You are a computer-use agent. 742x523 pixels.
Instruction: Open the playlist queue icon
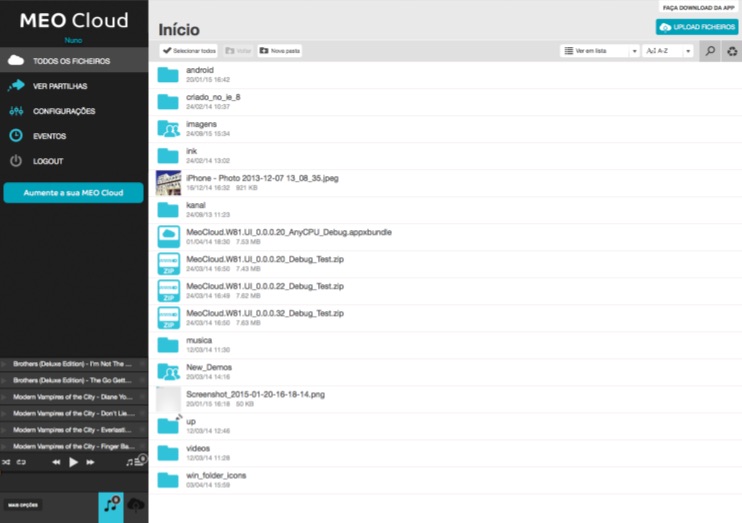click(x=135, y=461)
